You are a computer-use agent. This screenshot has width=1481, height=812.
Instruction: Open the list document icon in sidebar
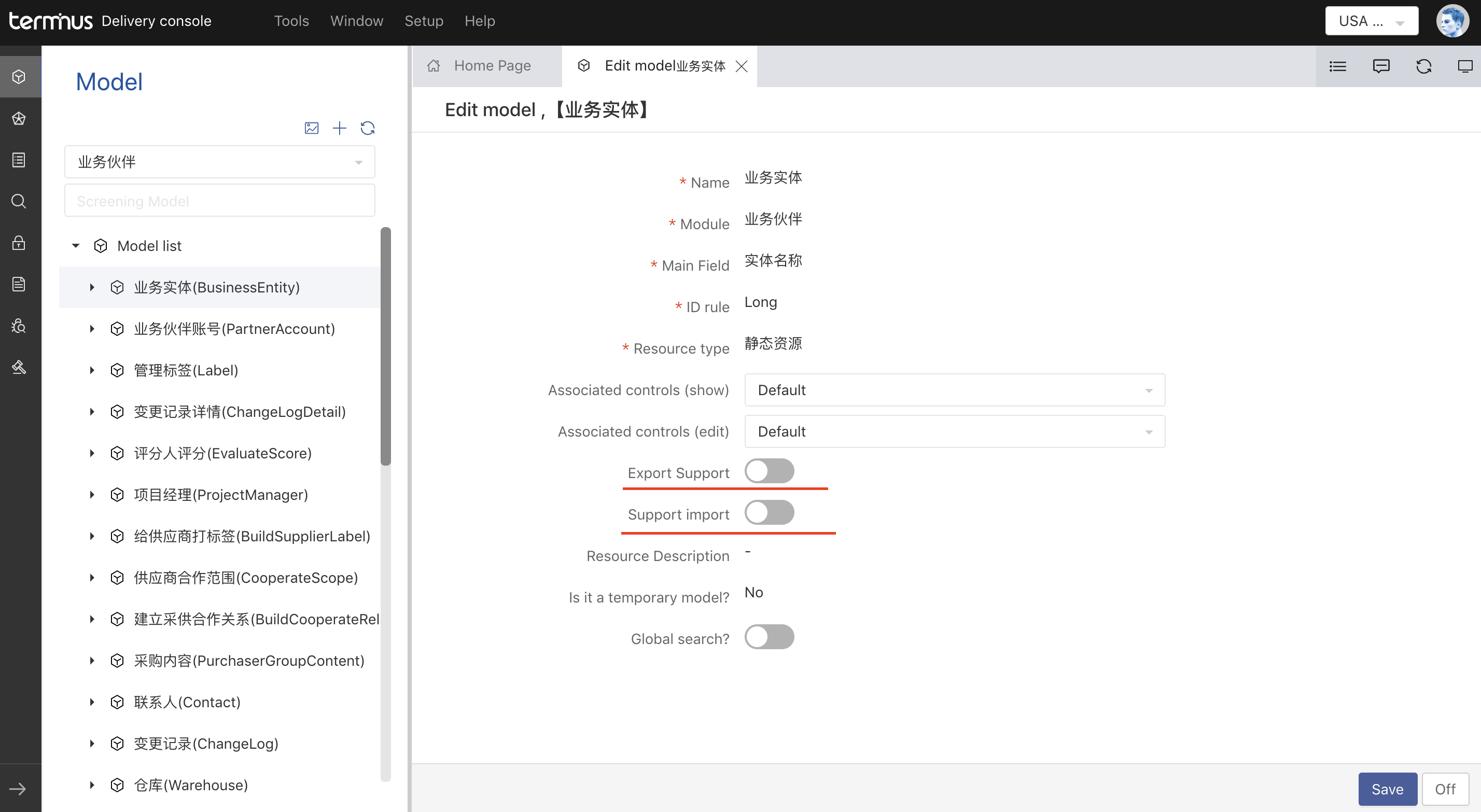pyautogui.click(x=19, y=160)
